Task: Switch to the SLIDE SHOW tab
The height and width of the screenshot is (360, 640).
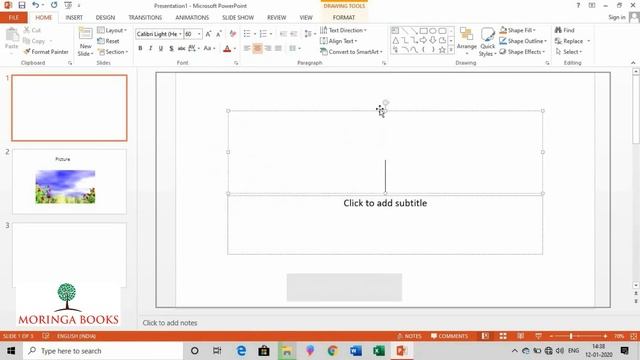Action: (238, 18)
